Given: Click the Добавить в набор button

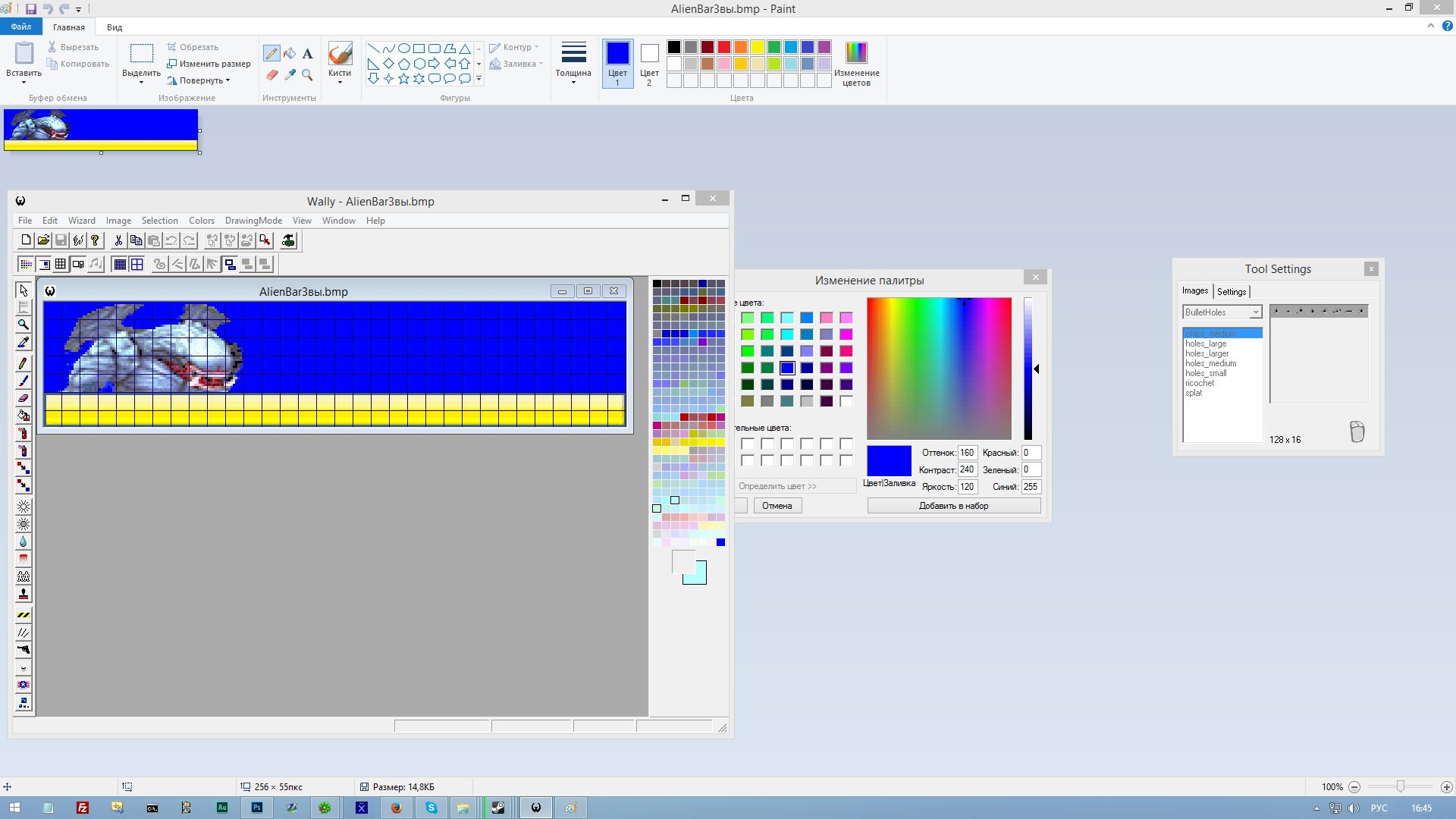Looking at the screenshot, I should [953, 506].
